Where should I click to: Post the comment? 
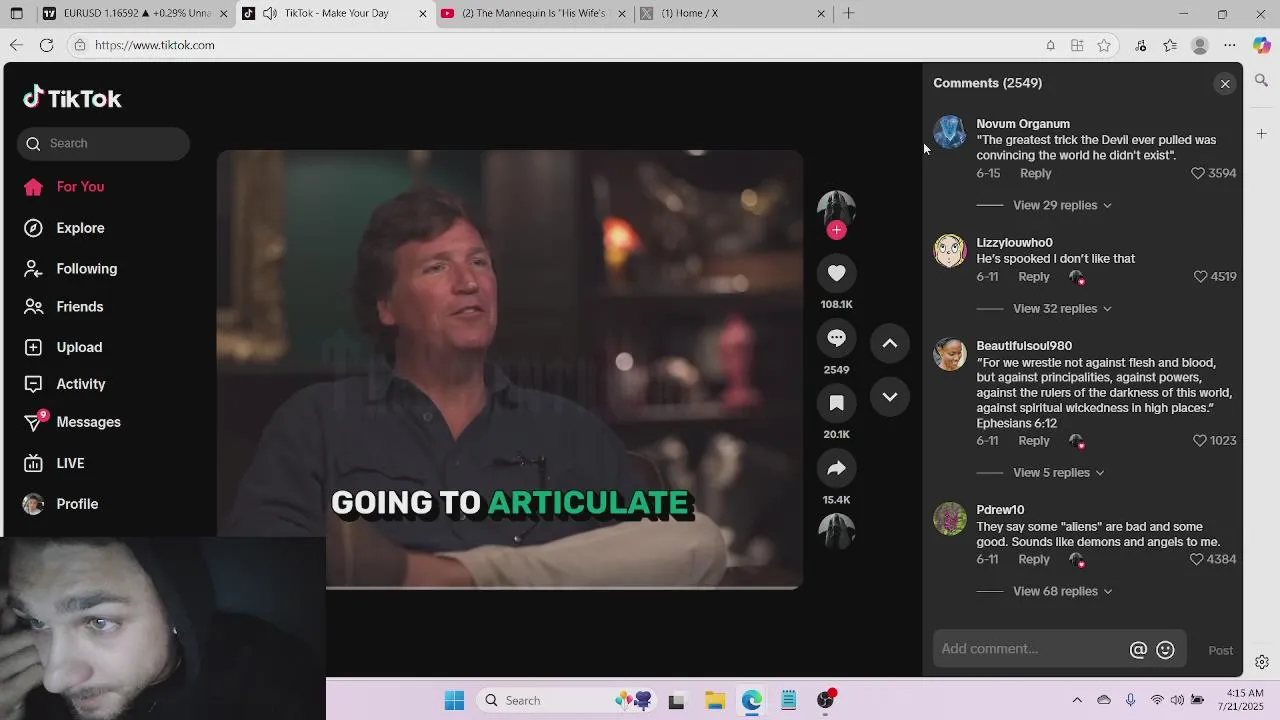pyautogui.click(x=1220, y=651)
